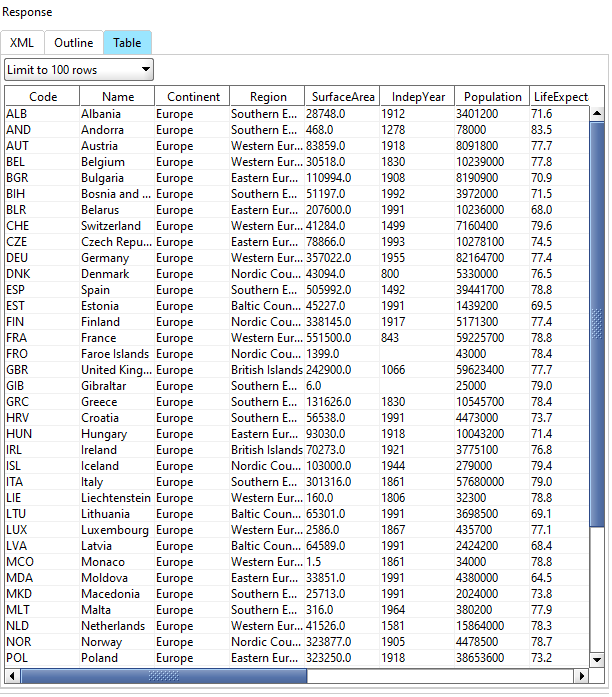Click the horizontal scrollbar thumb
The width and height of the screenshot is (612, 697).
[163, 676]
